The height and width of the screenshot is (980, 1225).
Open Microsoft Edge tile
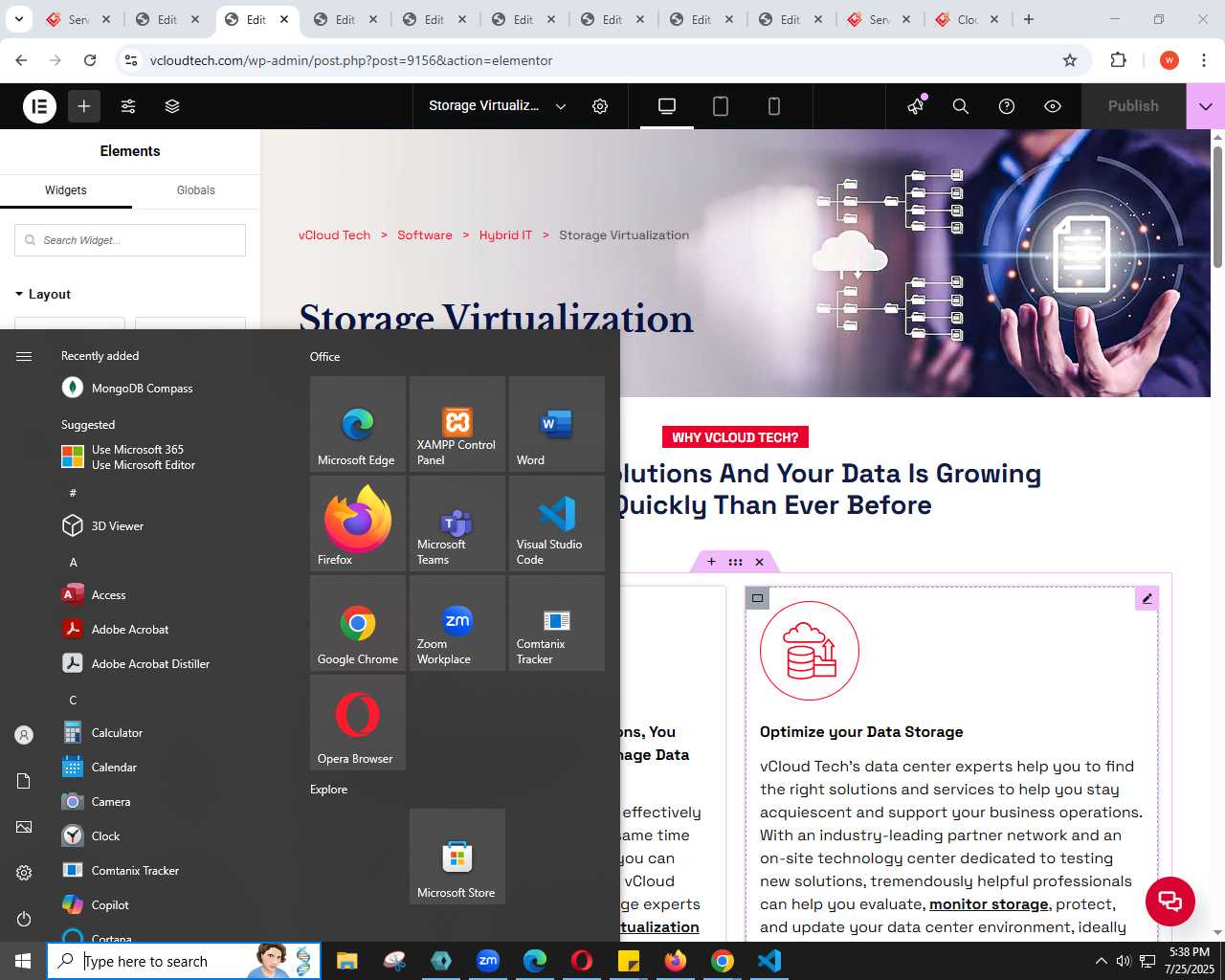click(x=358, y=424)
